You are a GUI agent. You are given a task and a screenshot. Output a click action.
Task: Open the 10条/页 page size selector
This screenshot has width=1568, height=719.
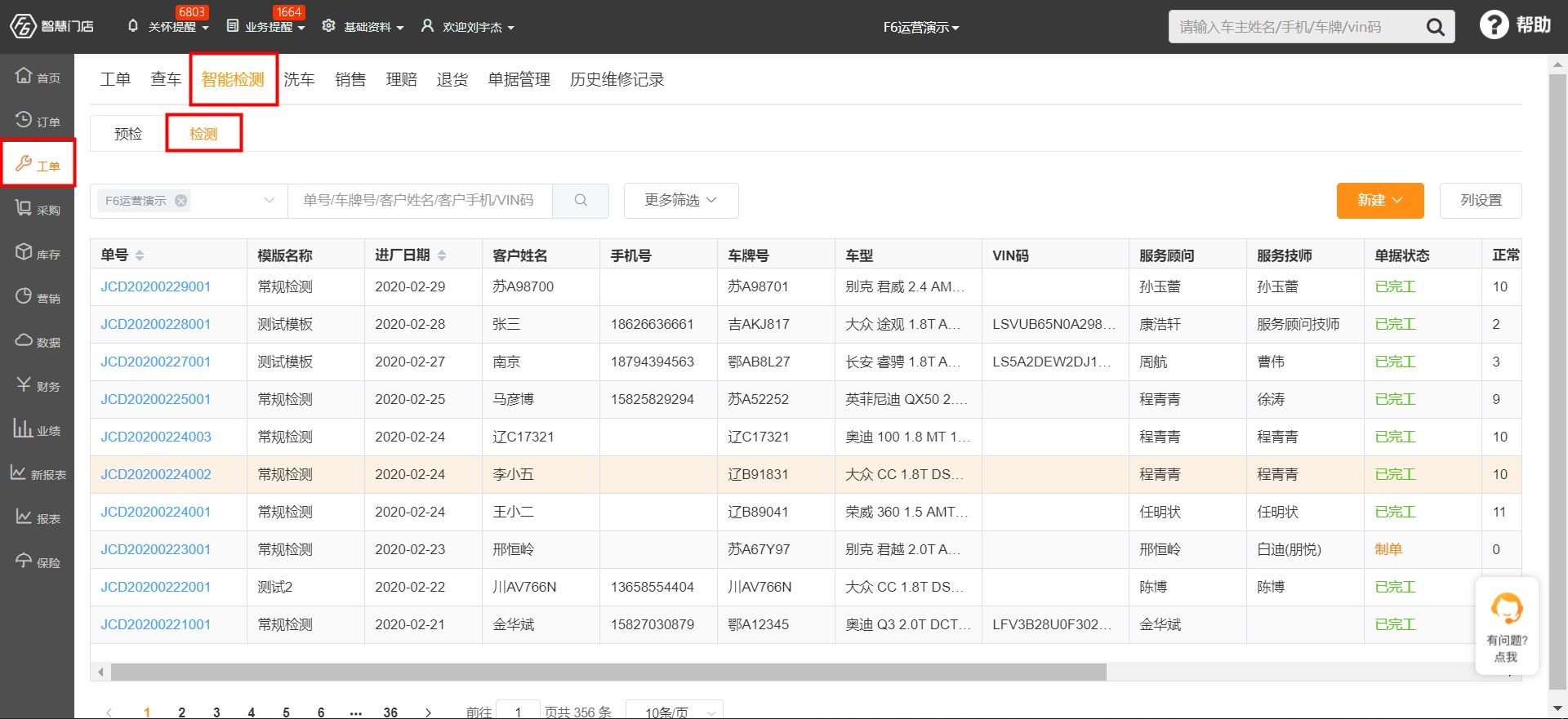point(675,711)
